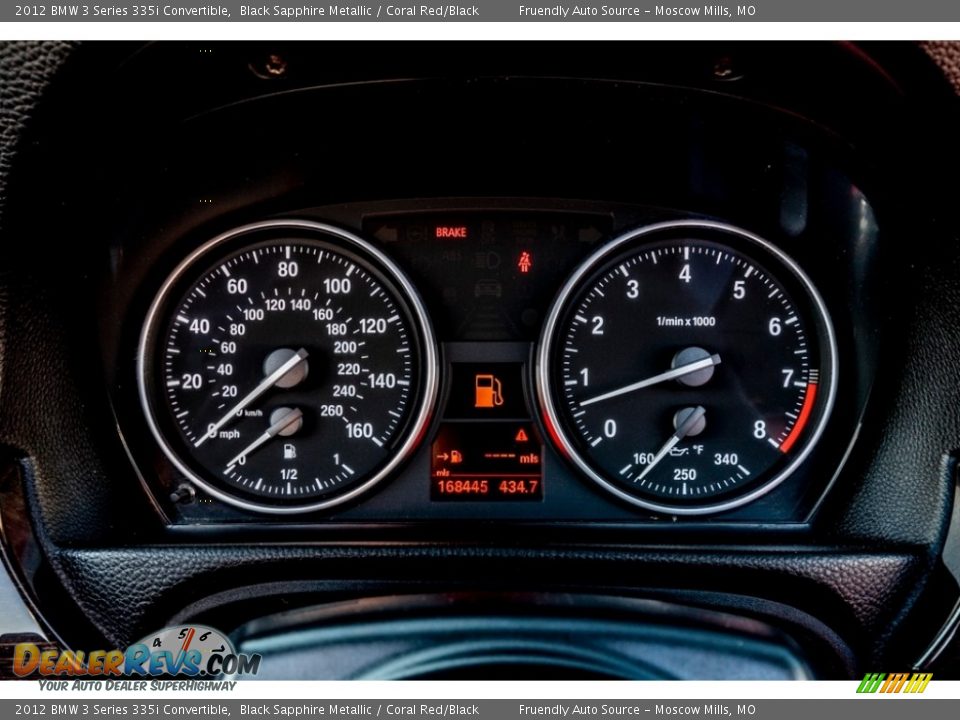This screenshot has height=720, width=960.
Task: Click the 80 mph mark on the speedometer
Action: click(x=287, y=269)
